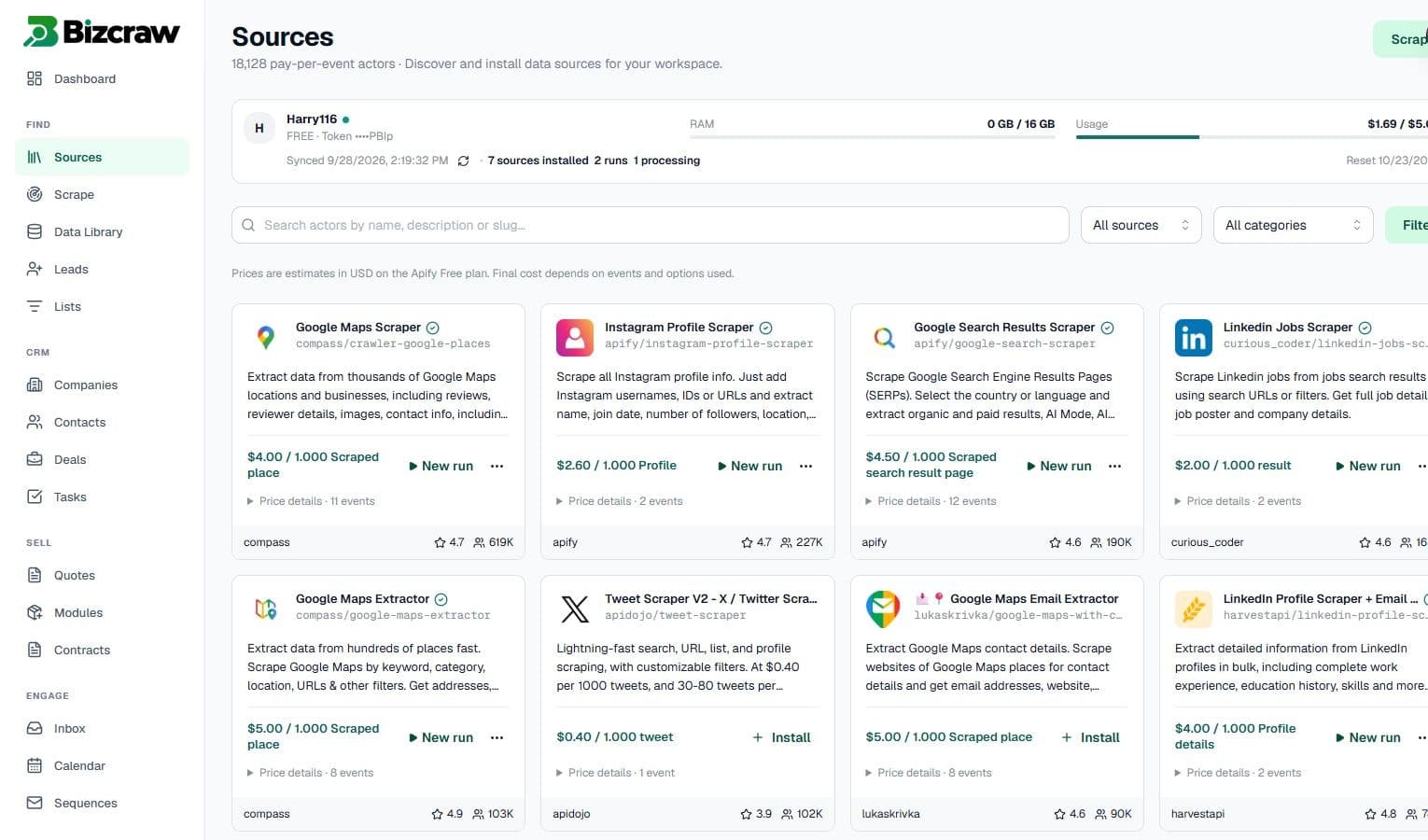Go to Dashboard in sidebar
This screenshot has height=840, width=1428.
[x=102, y=78]
